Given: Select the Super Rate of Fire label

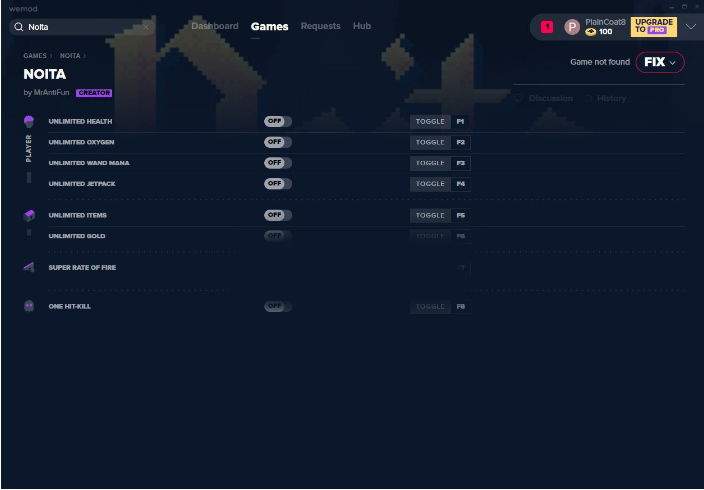Looking at the screenshot, I should click(82, 268).
